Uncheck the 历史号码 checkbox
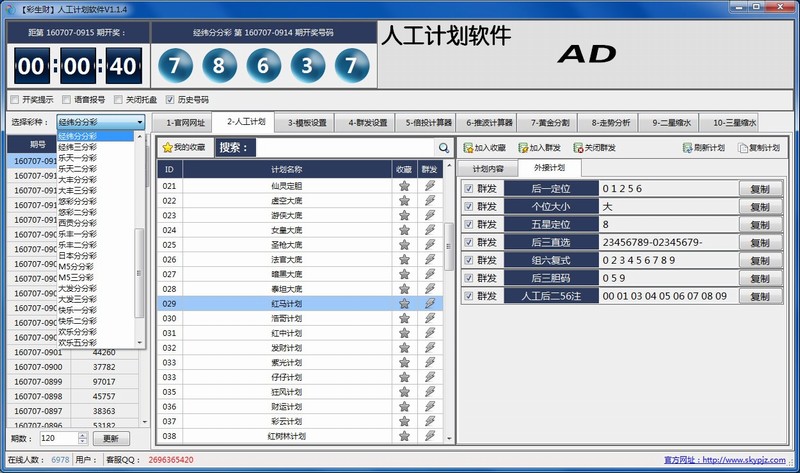The height and width of the screenshot is (473, 800). tap(170, 100)
